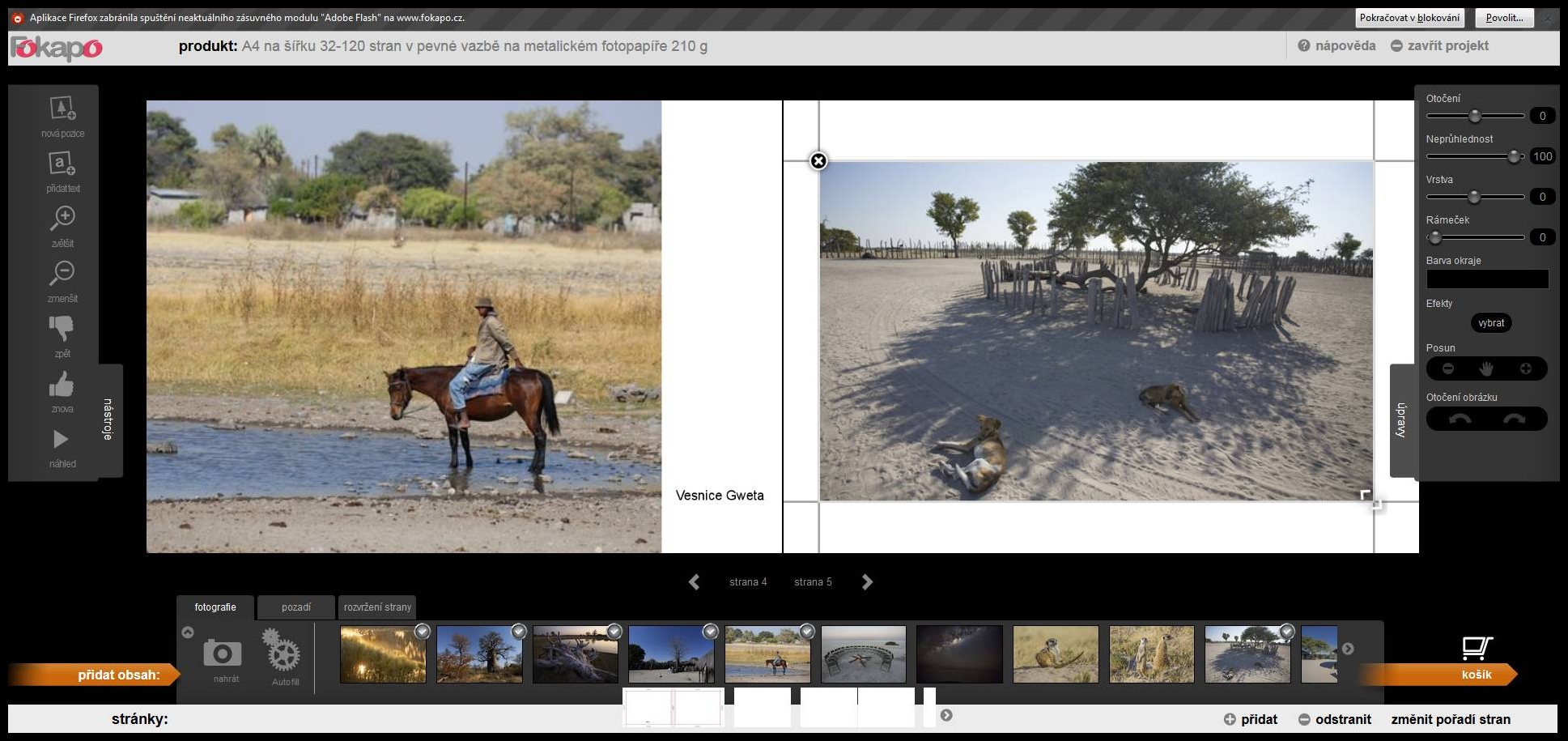
Task: Zoom out with the 'zmenšit' magnifier
Action: click(x=62, y=274)
